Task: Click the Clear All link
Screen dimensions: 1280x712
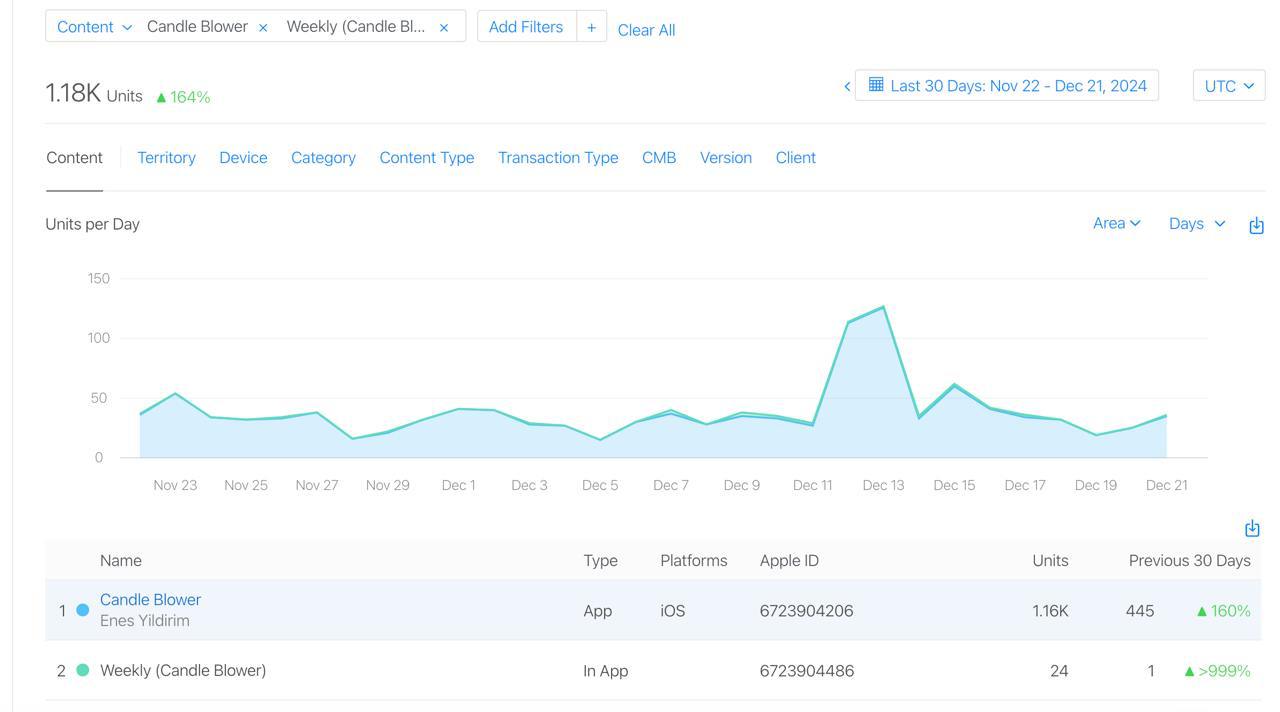Action: pyautogui.click(x=646, y=30)
